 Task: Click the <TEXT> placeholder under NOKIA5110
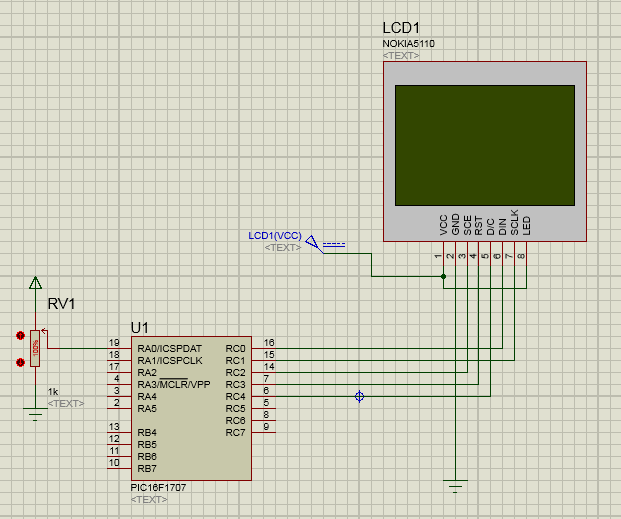point(401,55)
